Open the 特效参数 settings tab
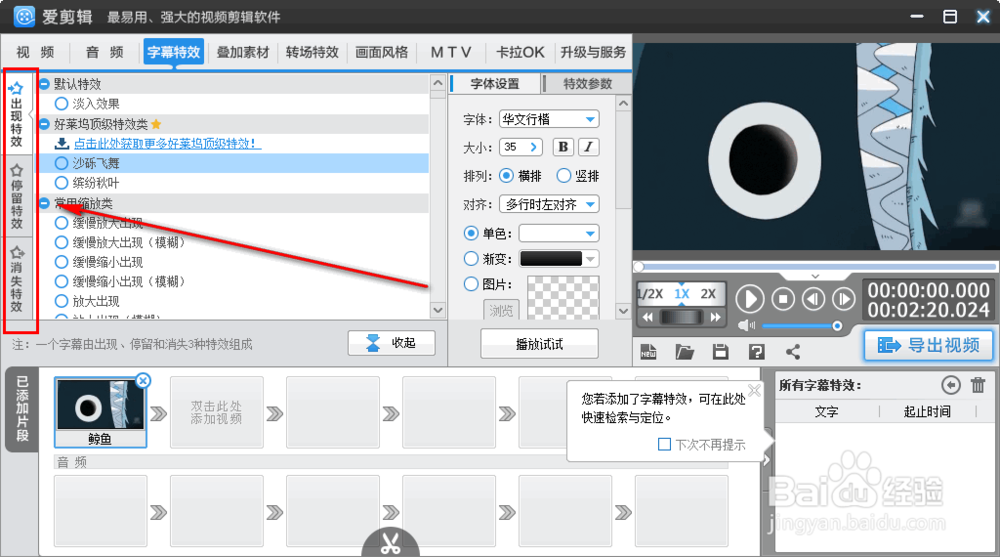The image size is (1000, 557). point(587,84)
